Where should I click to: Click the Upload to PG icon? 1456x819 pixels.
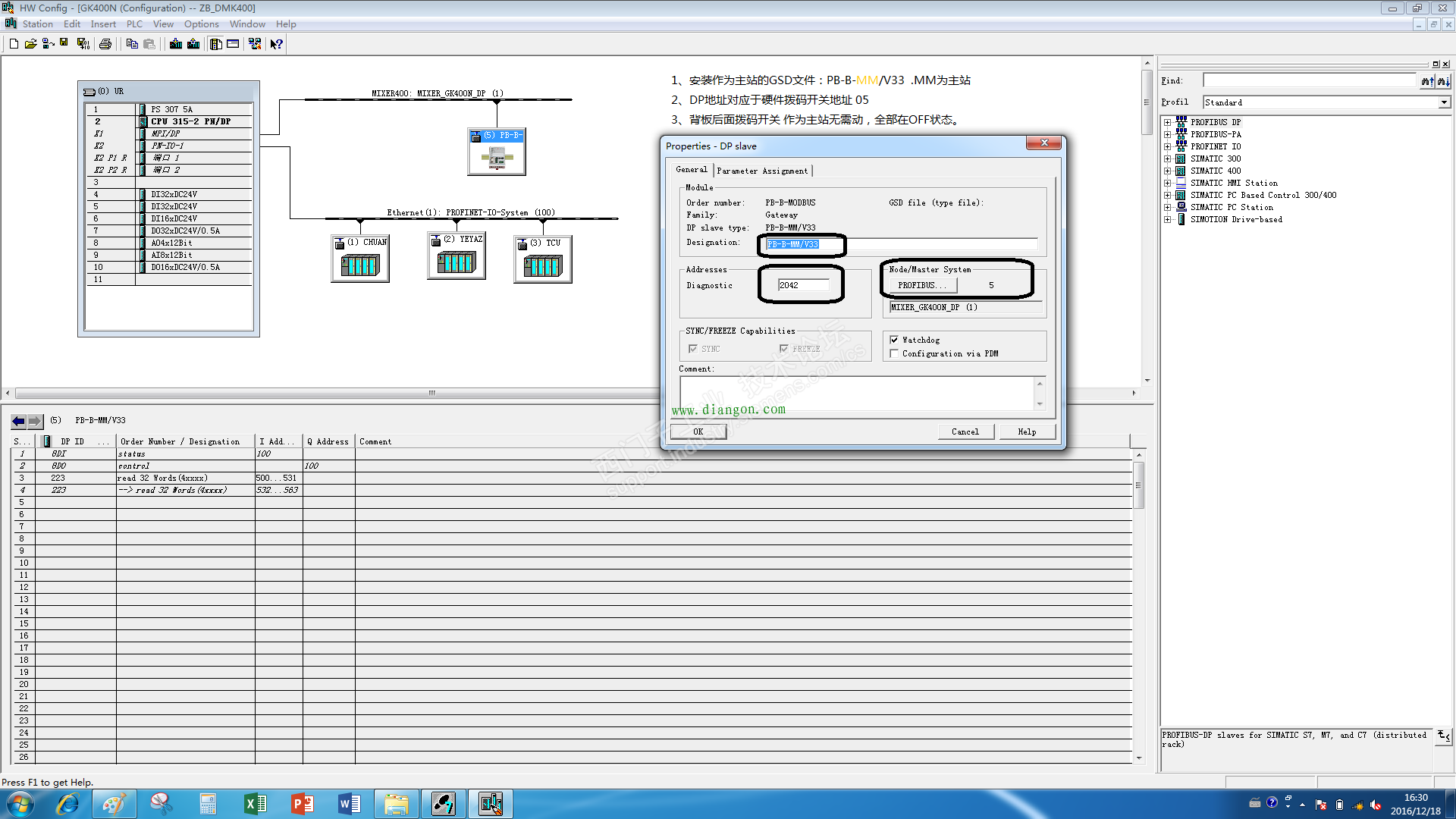(193, 44)
